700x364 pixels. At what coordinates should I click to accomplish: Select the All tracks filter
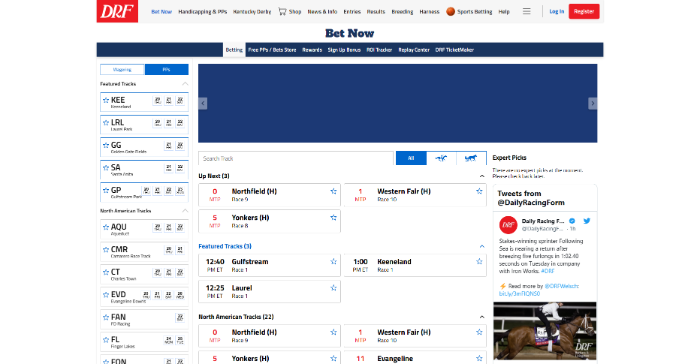pos(411,158)
